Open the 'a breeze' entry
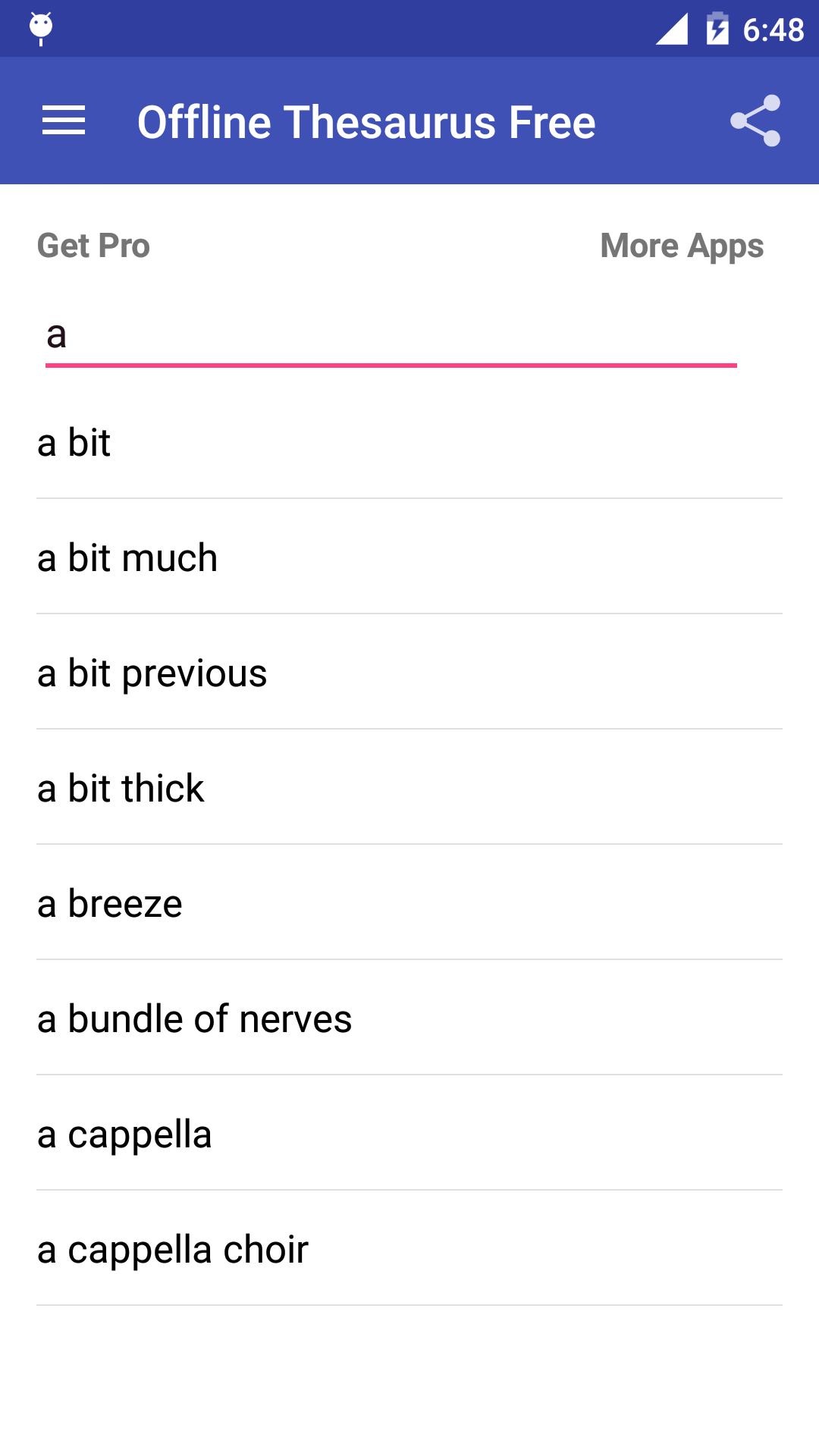The height and width of the screenshot is (1456, 819). pos(409,902)
